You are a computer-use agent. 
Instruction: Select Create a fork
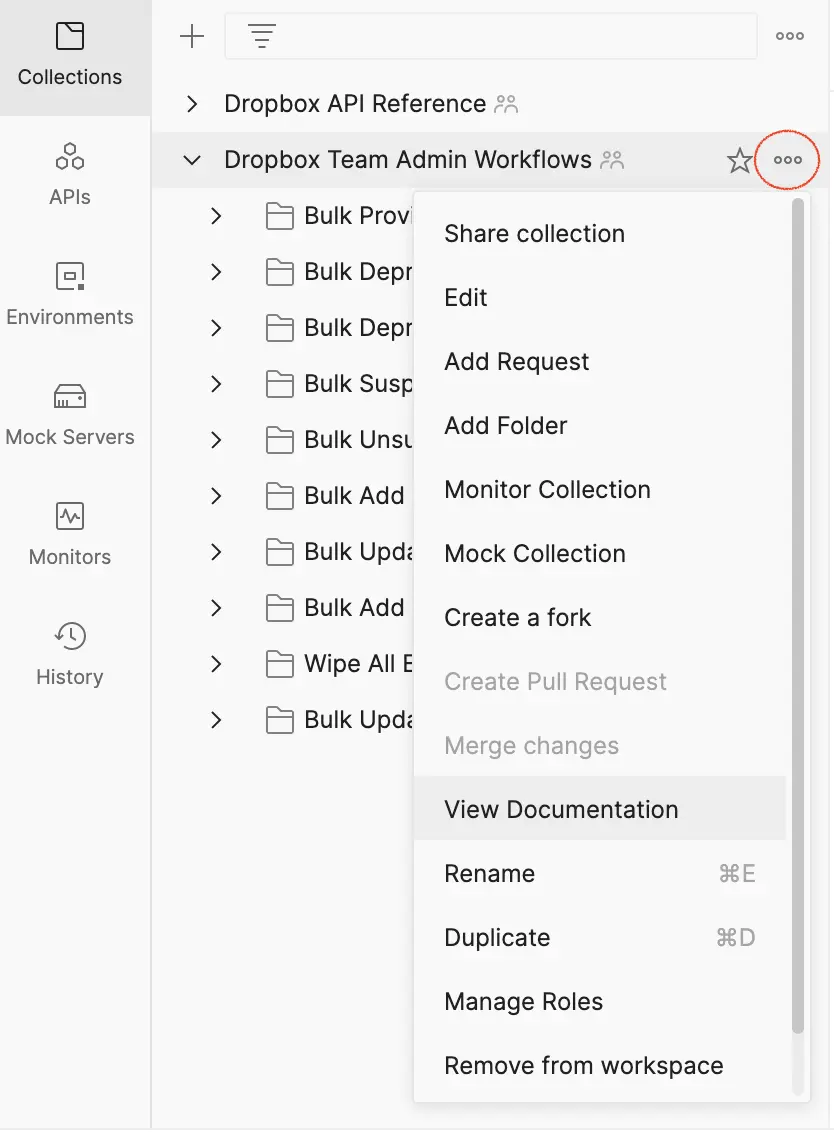600,618
